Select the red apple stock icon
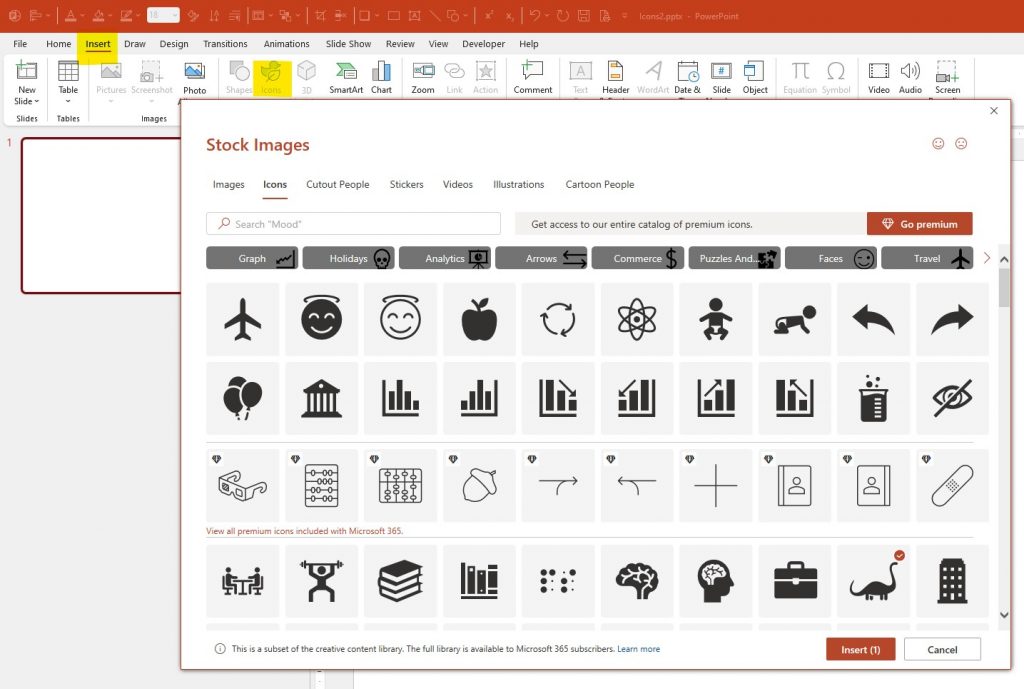The width and height of the screenshot is (1024, 689). click(x=479, y=320)
